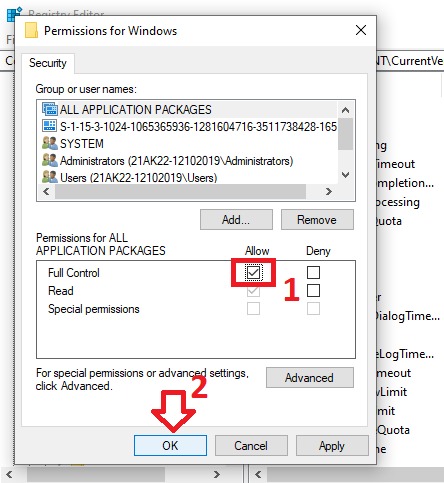Viewport: 444px width, 483px height.
Task: Close the Permissions for Windows dialog
Action: pyautogui.click(x=361, y=30)
